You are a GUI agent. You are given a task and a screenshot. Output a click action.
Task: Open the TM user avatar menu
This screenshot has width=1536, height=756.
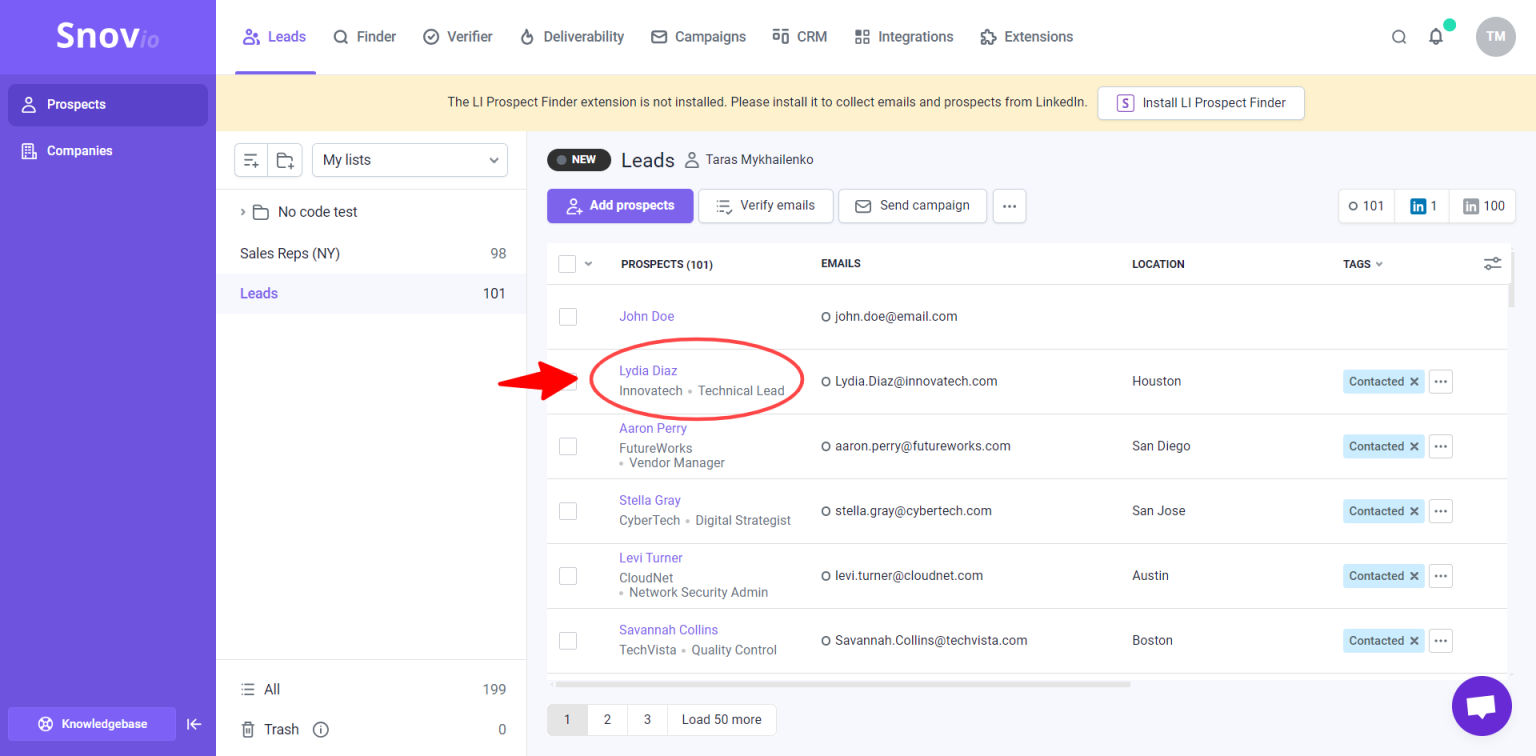[x=1495, y=37]
